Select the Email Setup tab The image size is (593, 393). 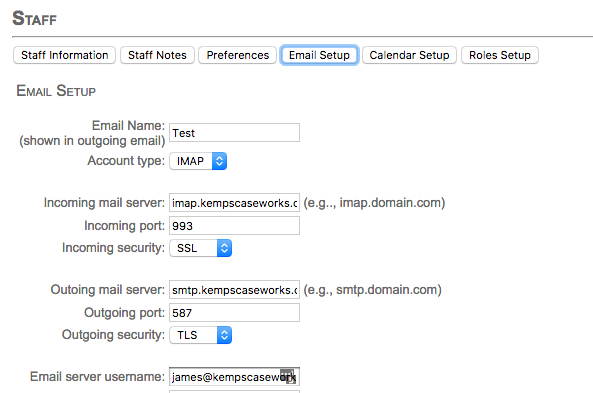pyautogui.click(x=319, y=55)
